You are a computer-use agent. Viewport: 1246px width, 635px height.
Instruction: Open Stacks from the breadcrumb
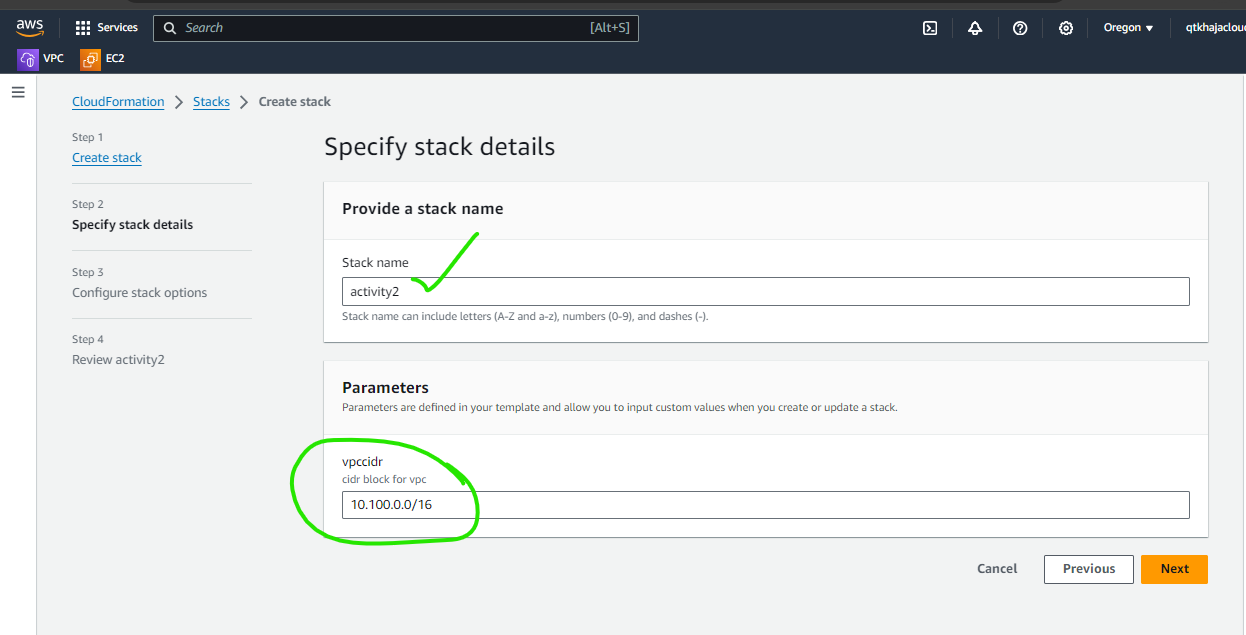click(211, 101)
